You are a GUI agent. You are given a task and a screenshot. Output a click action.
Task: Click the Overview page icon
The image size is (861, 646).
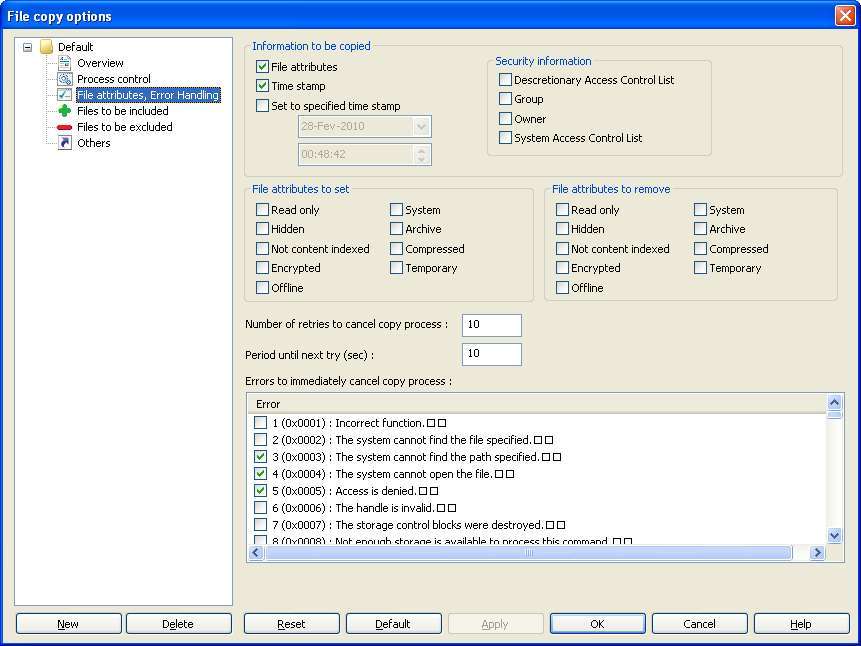(65, 63)
